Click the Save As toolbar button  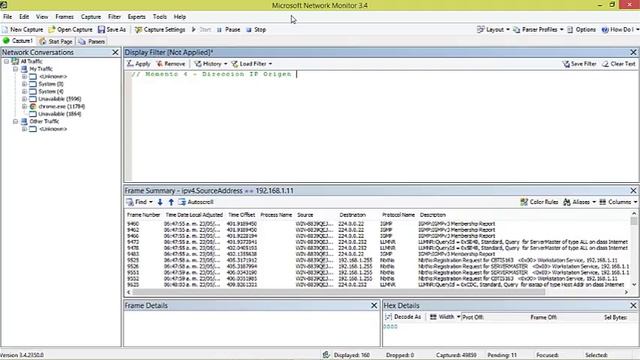[112, 29]
